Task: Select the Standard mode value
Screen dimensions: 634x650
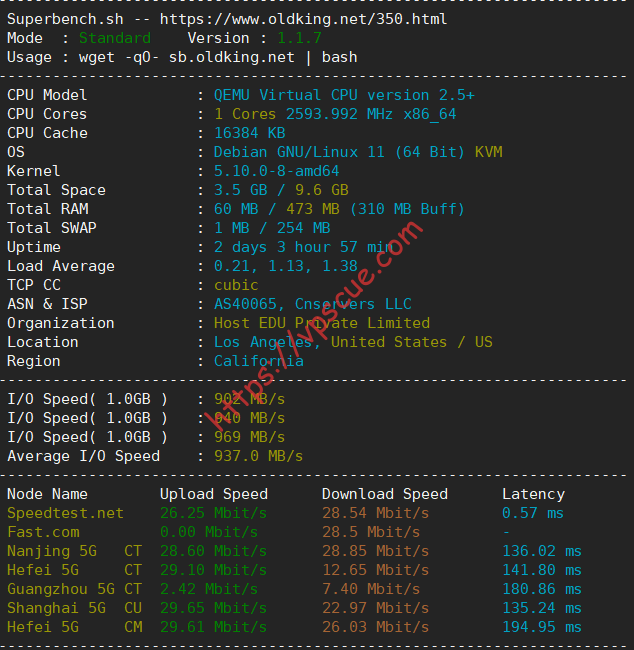Action: point(115,38)
